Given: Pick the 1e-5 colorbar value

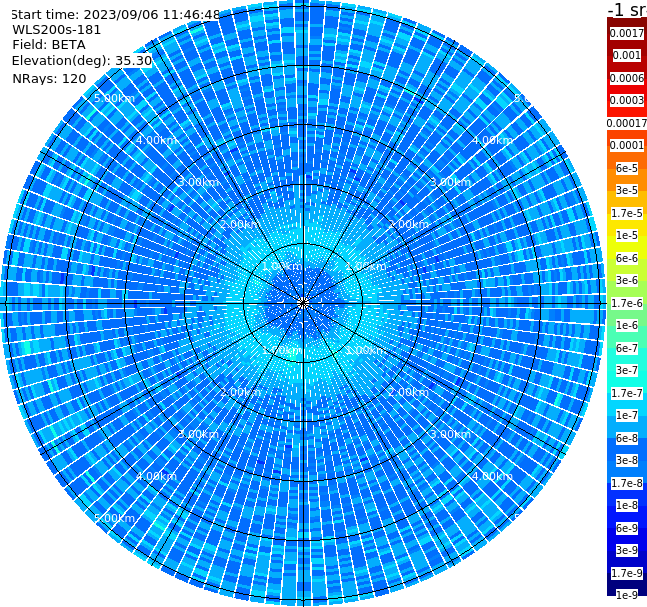Looking at the screenshot, I should tap(627, 235).
